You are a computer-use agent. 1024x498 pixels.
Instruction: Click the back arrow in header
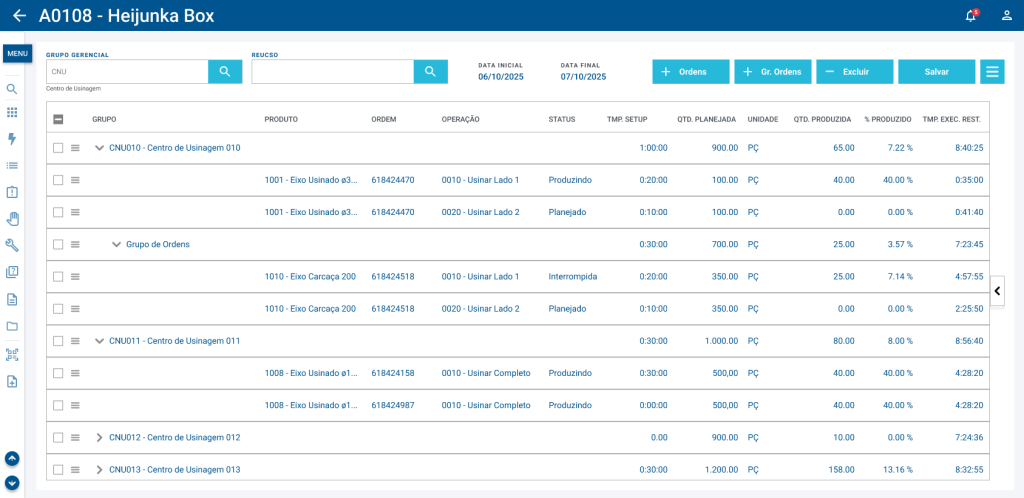click(x=19, y=16)
